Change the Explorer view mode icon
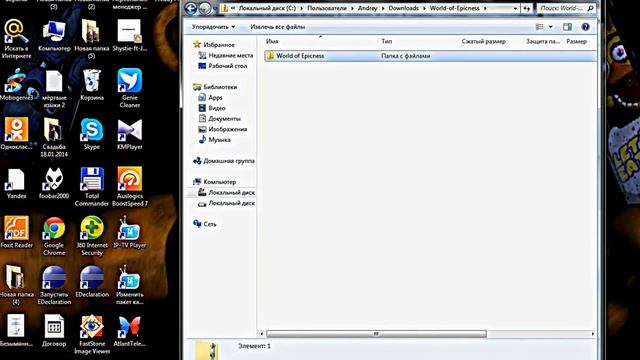The width and height of the screenshot is (640, 360). click(540, 27)
